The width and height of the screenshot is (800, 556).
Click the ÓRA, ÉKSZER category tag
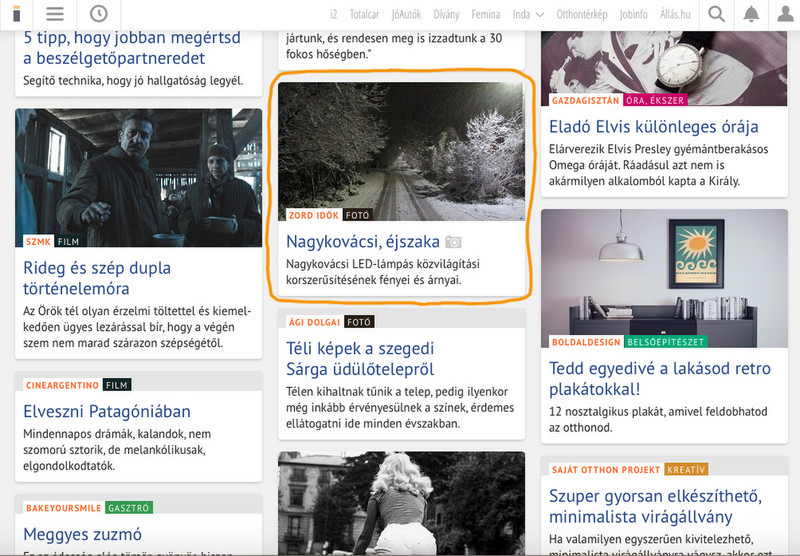655,100
